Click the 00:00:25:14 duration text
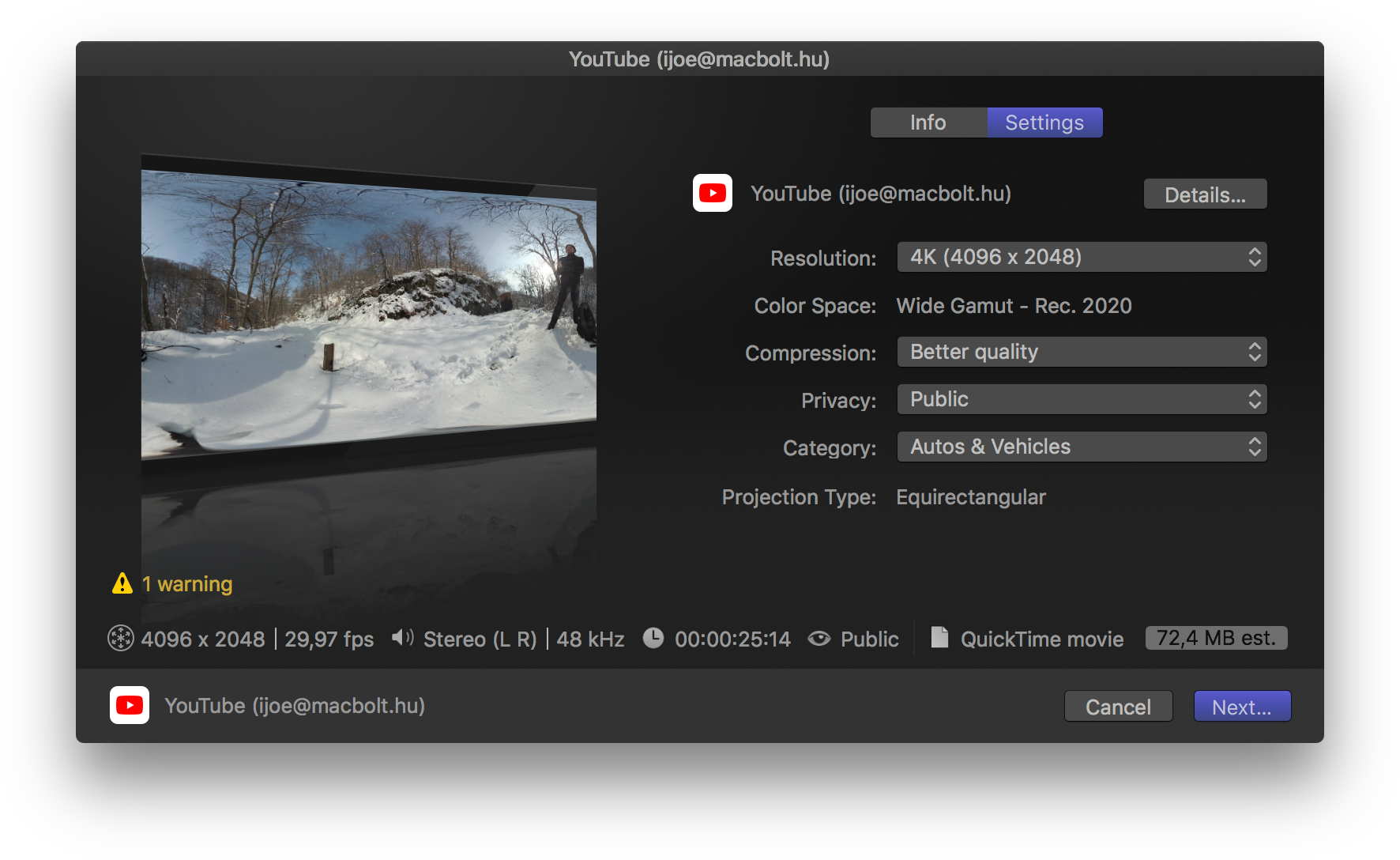Viewport: 1400px width, 860px height. pos(732,639)
